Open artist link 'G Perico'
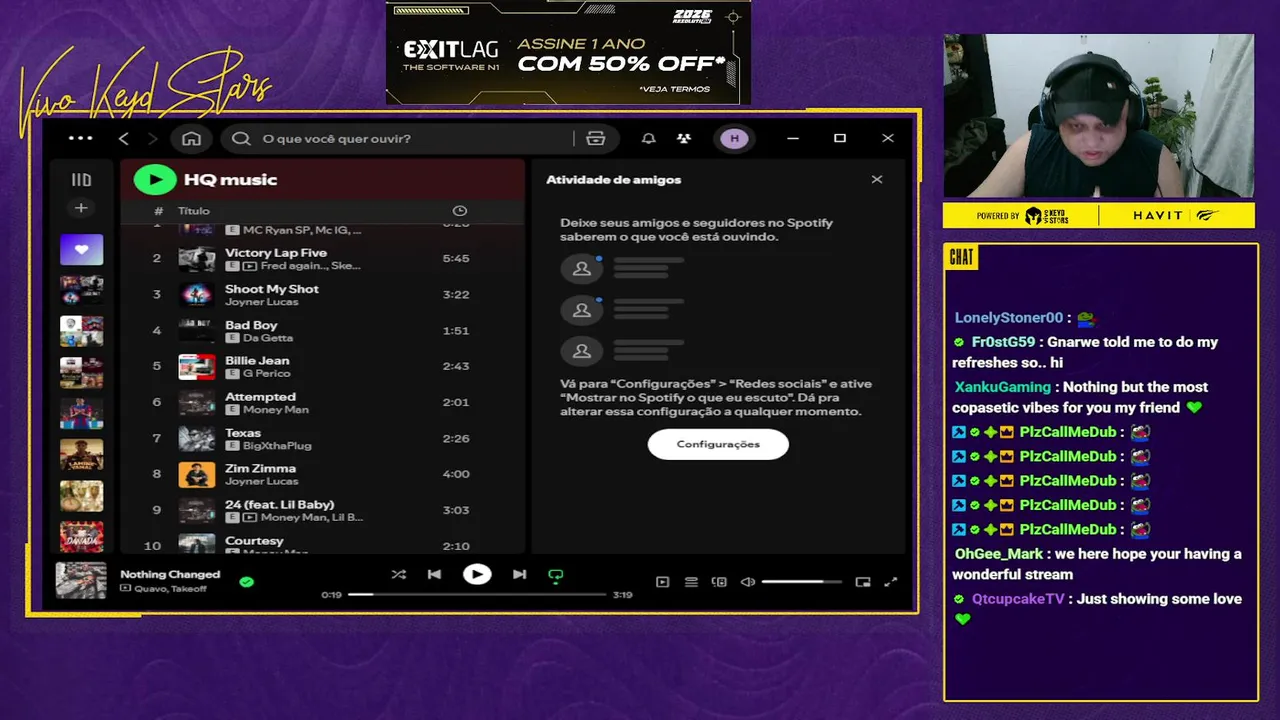 (266, 374)
